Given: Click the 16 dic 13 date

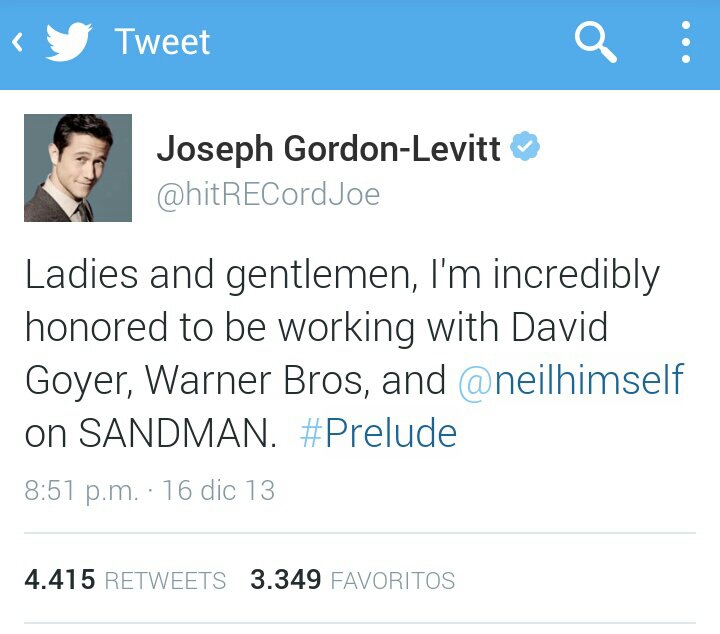Looking at the screenshot, I should 219,490.
